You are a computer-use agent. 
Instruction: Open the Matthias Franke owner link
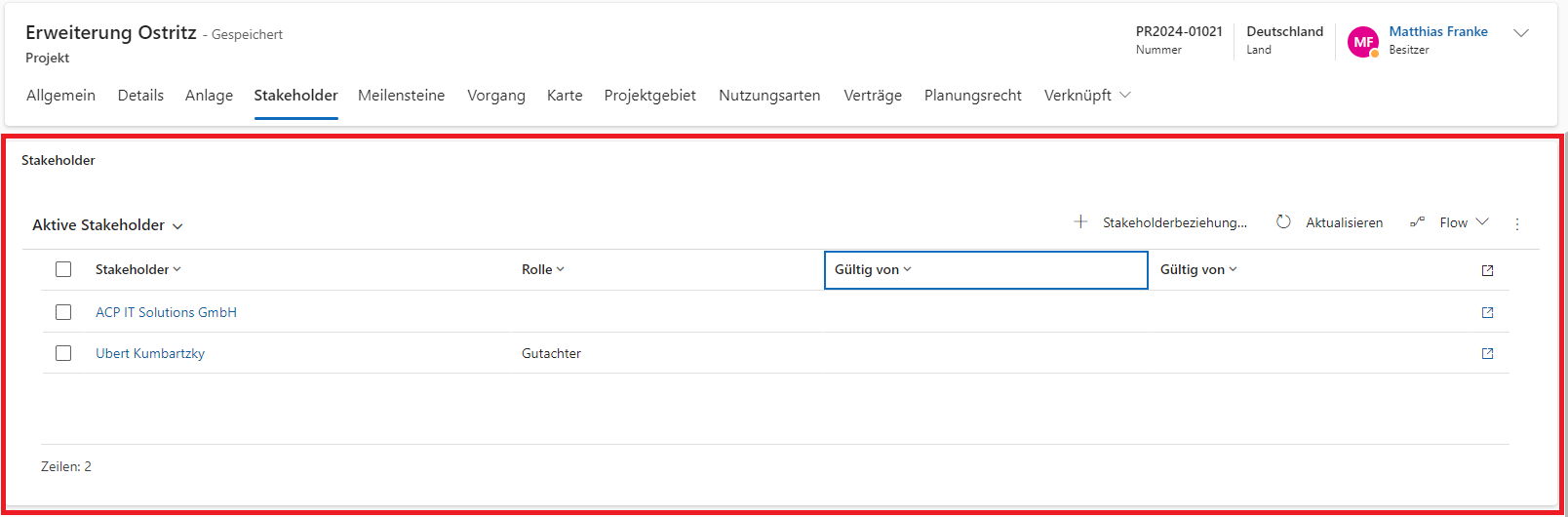(1437, 31)
